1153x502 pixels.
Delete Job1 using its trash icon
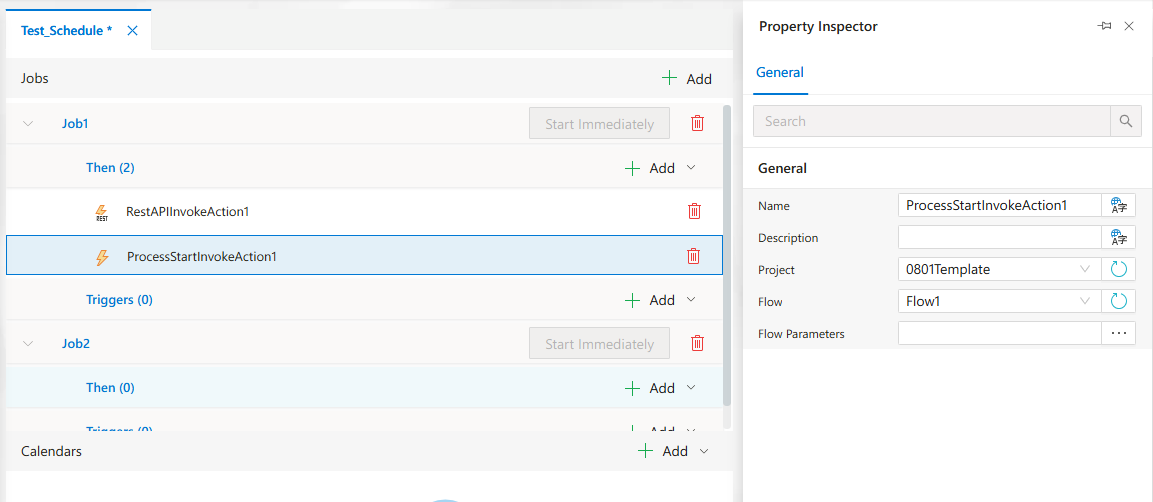tap(697, 123)
